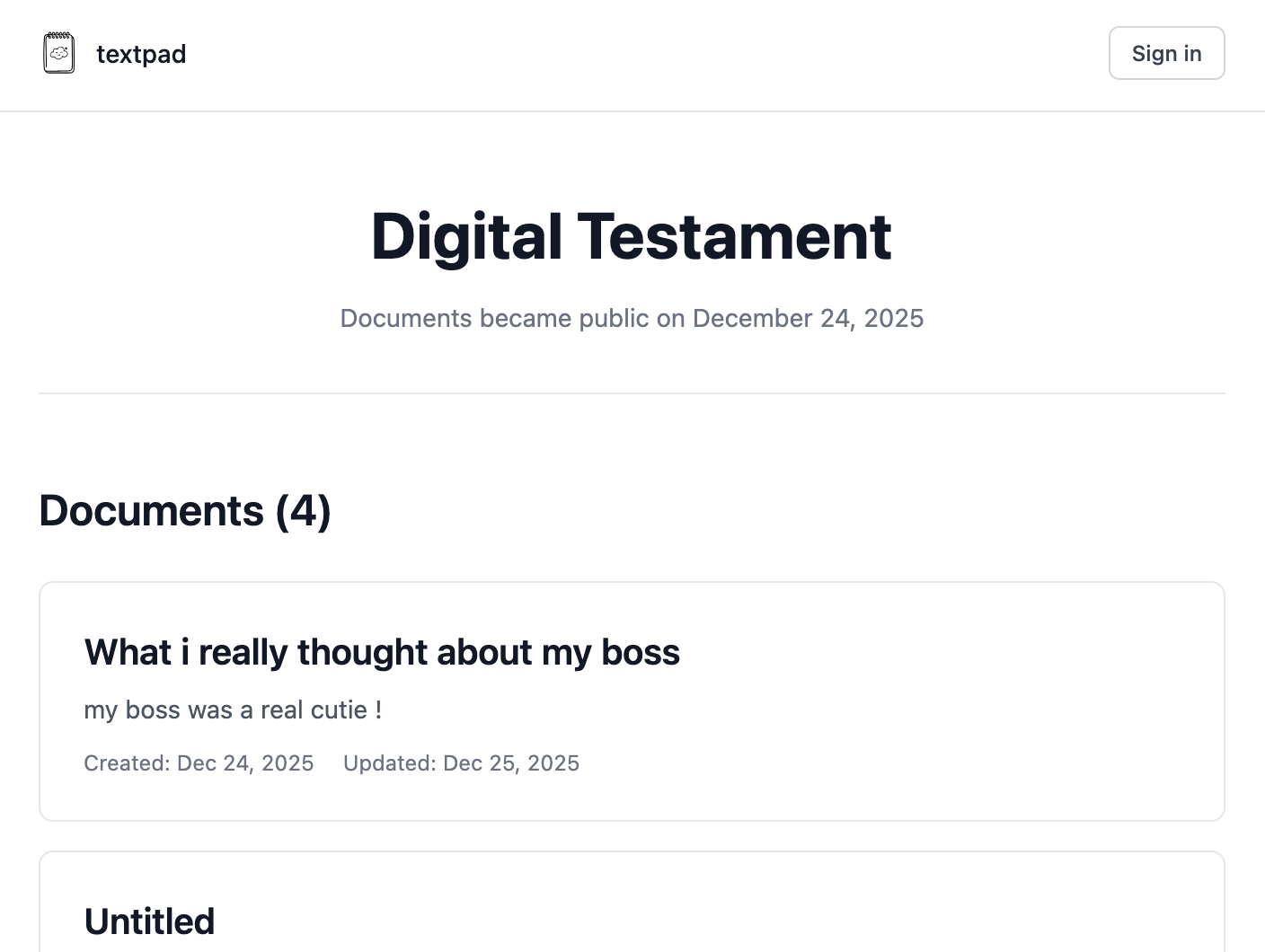The width and height of the screenshot is (1265, 952).
Task: Open "What i really thought about my boss"
Action: pos(381,652)
